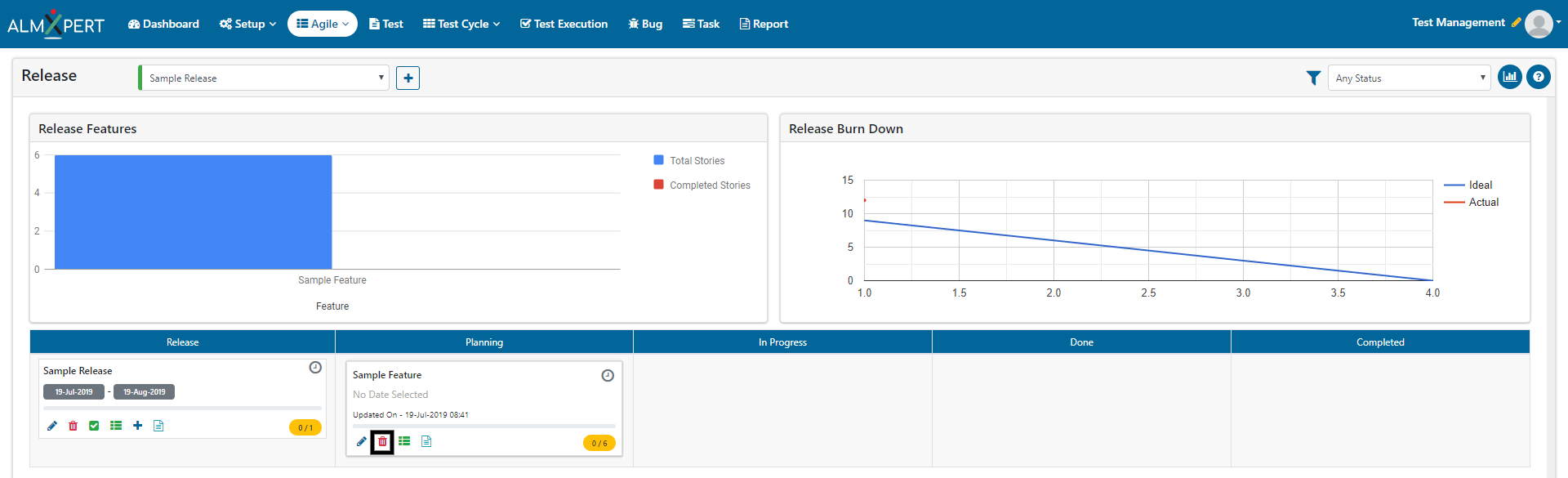Open the user avatar menu
This screenshot has width=1568, height=478.
1539,24
